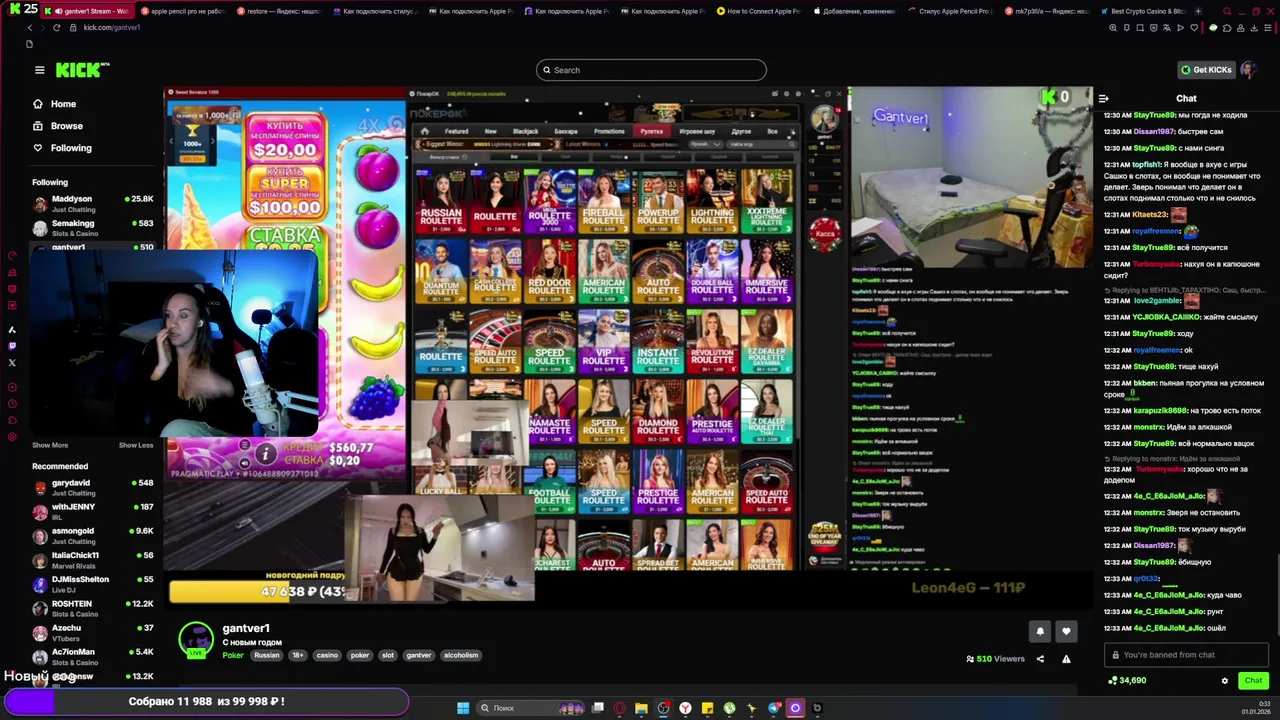Image resolution: width=1280 pixels, height=720 pixels.
Task: Open recommended channel Ac7ionMan
Action: (x=92, y=656)
